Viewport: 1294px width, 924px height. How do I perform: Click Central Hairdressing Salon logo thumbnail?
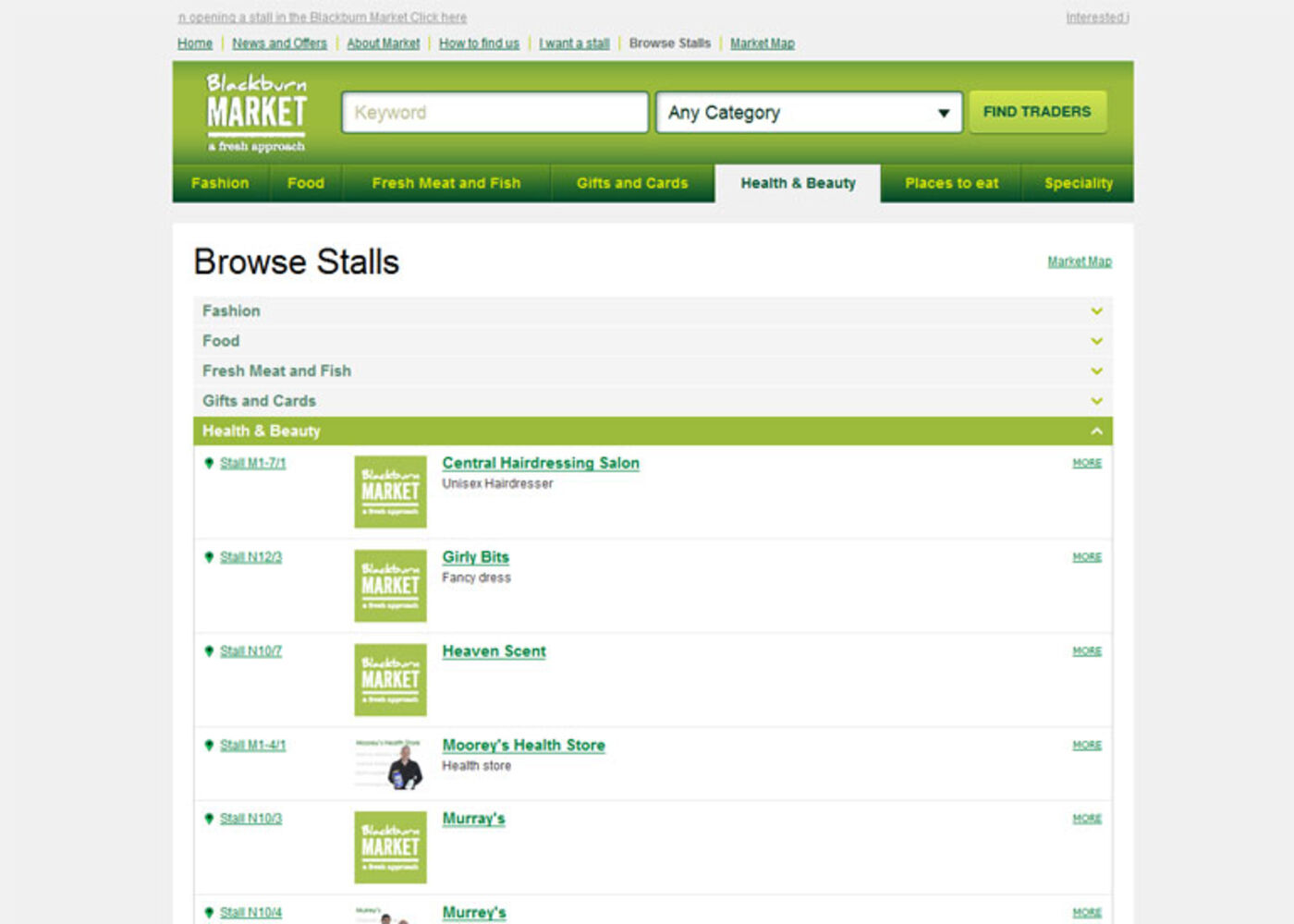click(x=390, y=492)
